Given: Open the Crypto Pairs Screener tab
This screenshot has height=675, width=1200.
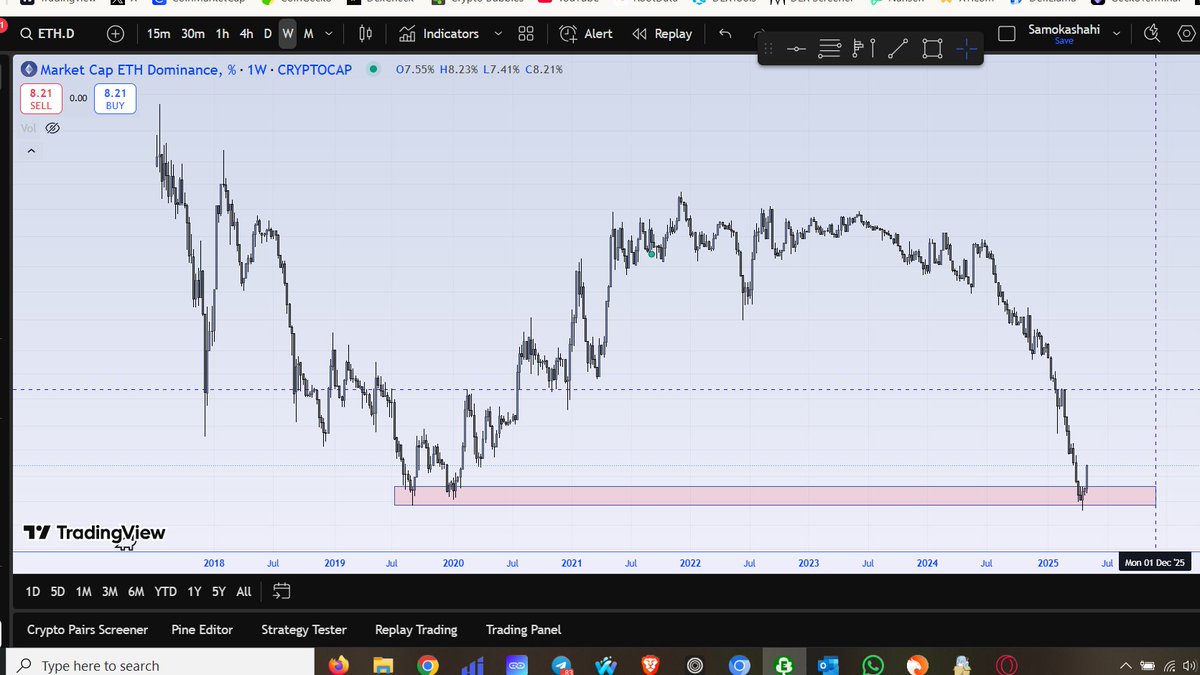Looking at the screenshot, I should pos(87,629).
